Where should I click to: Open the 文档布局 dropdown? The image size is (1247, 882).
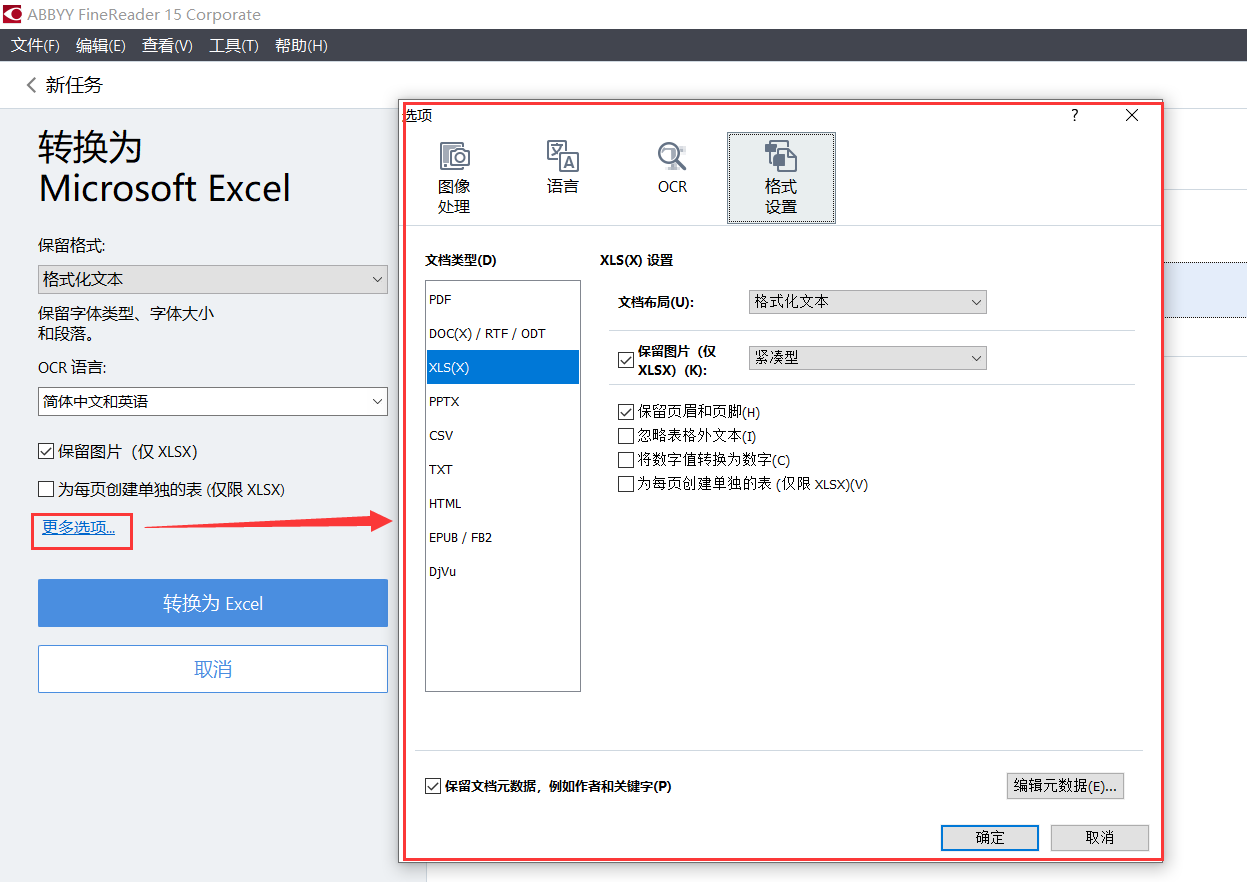click(x=866, y=301)
